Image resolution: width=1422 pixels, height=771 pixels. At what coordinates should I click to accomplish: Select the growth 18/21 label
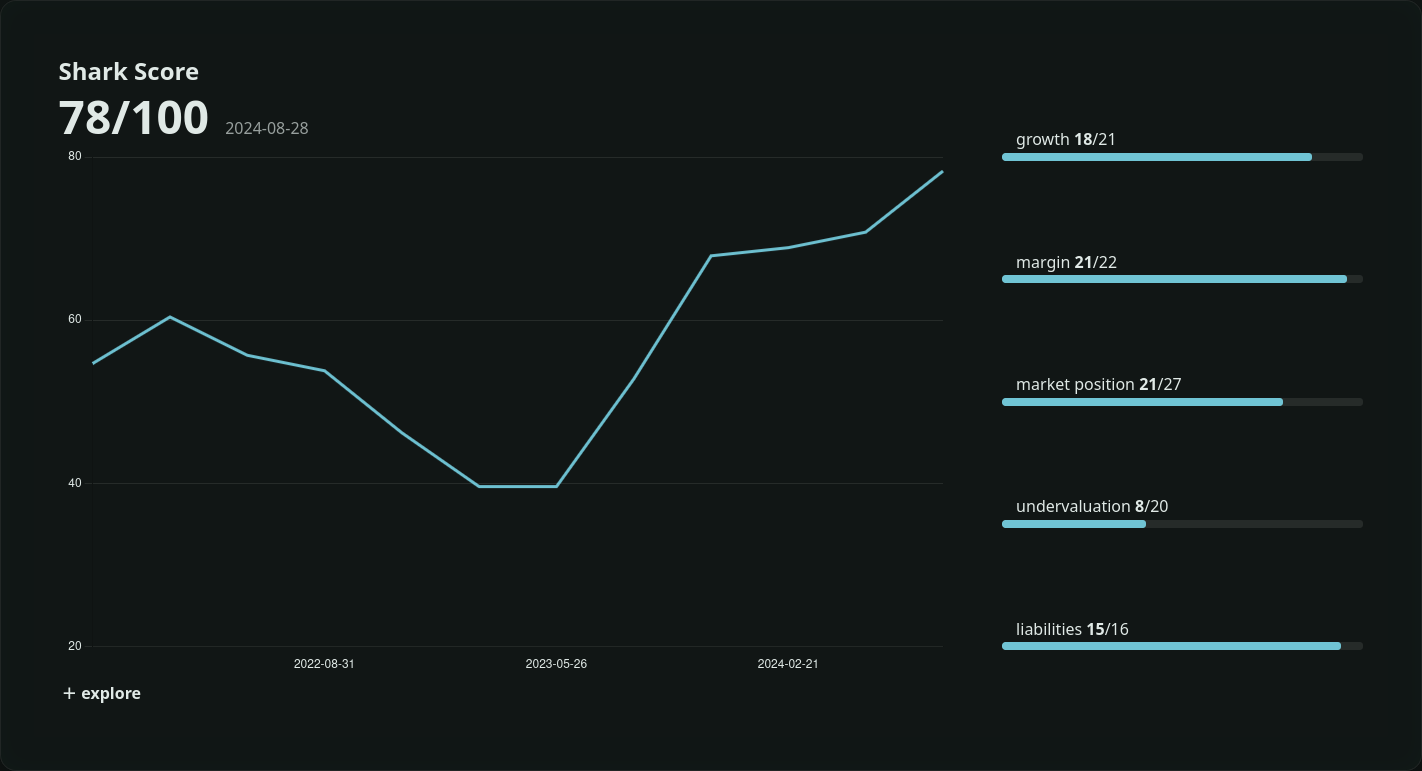click(x=1065, y=139)
